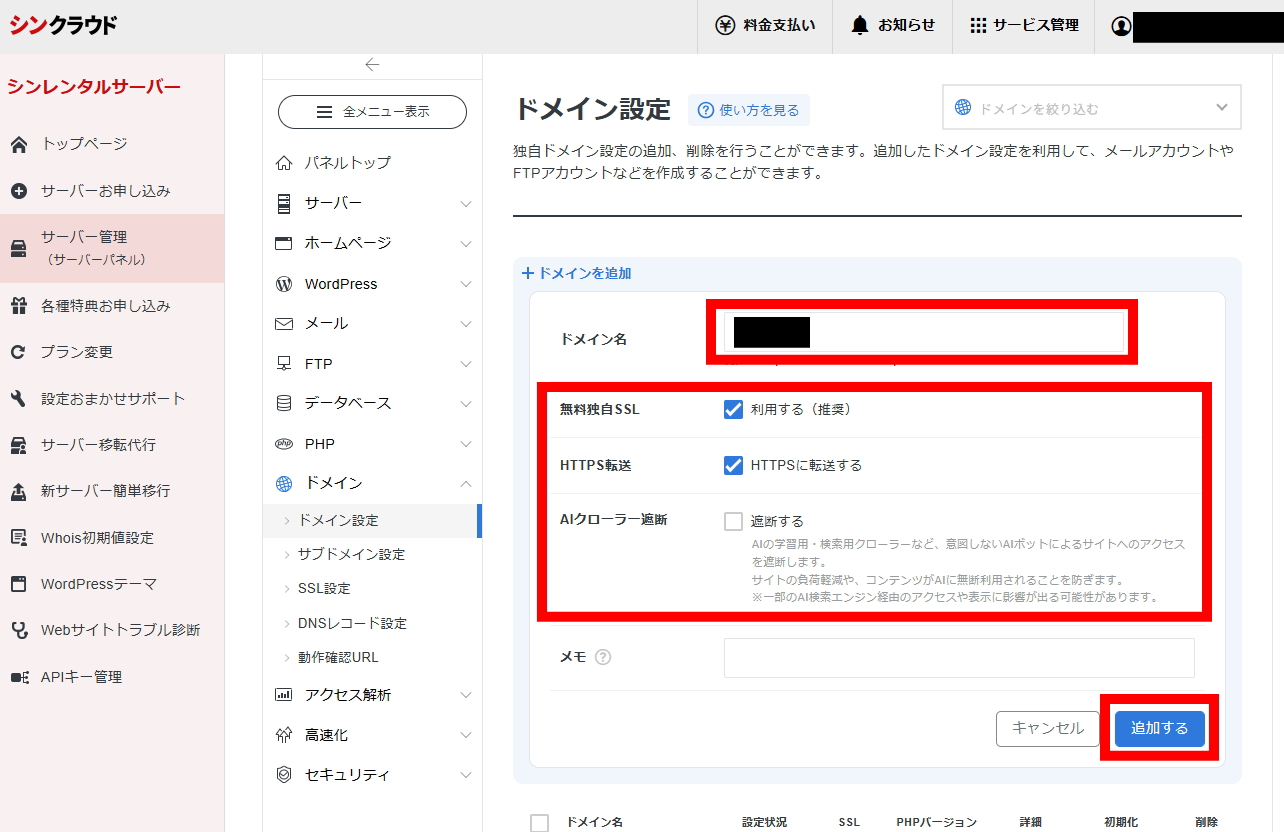Click the ドメインを追加 link
This screenshot has height=832, width=1284.
pyautogui.click(x=577, y=273)
